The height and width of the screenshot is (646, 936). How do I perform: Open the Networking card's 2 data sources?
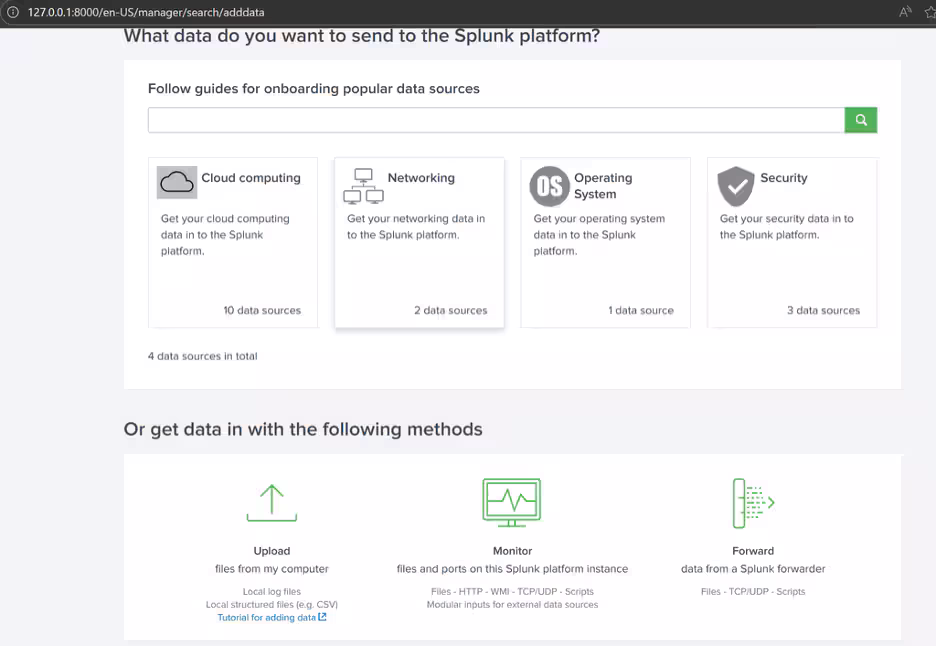pos(450,310)
